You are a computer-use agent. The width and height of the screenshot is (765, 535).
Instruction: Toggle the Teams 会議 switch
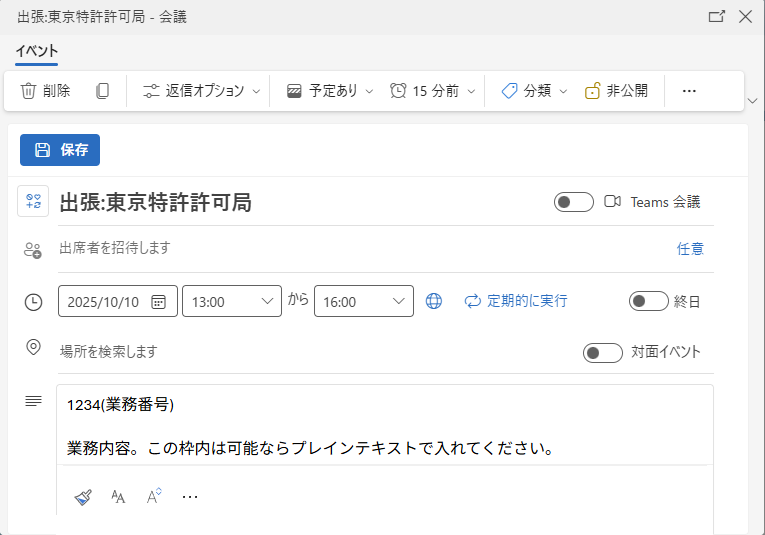pyautogui.click(x=574, y=202)
